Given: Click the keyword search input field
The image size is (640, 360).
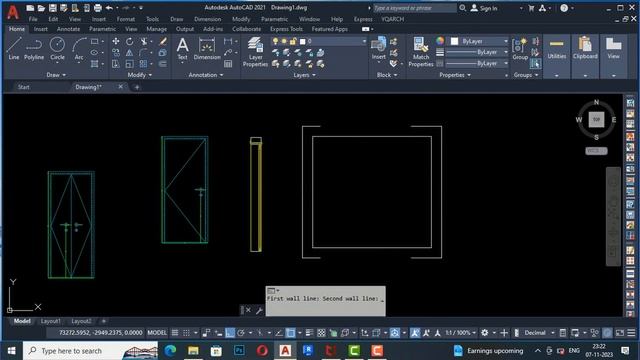Looking at the screenshot, I should click(414, 8).
